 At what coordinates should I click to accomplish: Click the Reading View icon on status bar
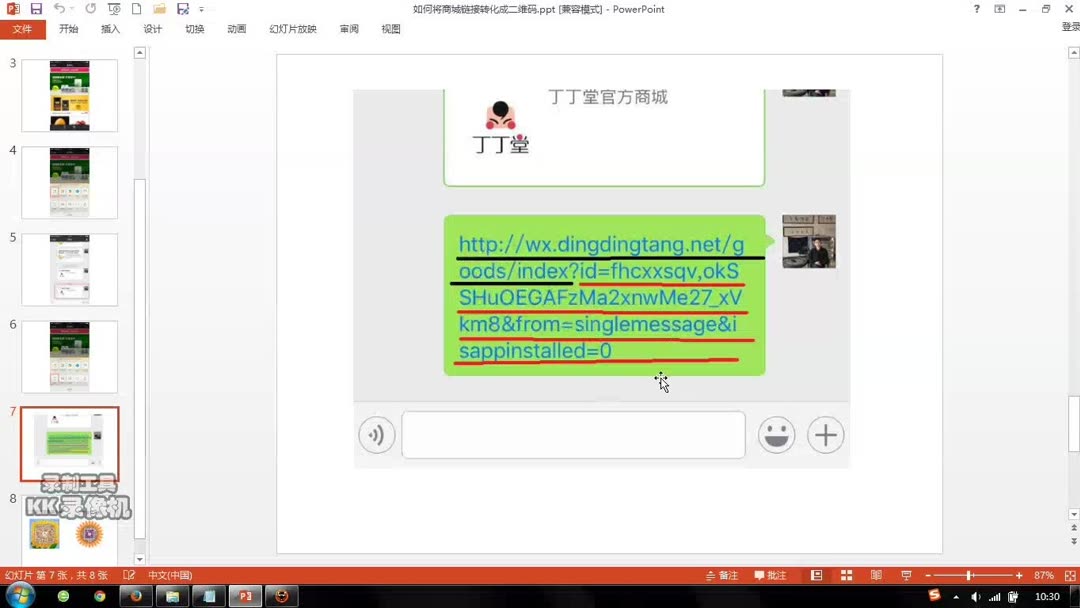coord(876,575)
